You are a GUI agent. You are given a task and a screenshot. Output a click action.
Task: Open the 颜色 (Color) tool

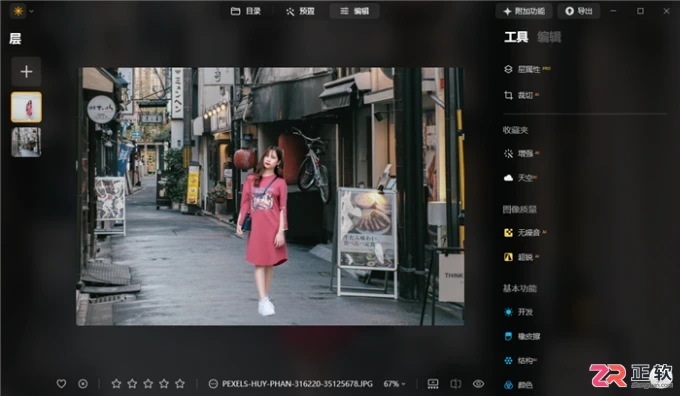(518, 385)
